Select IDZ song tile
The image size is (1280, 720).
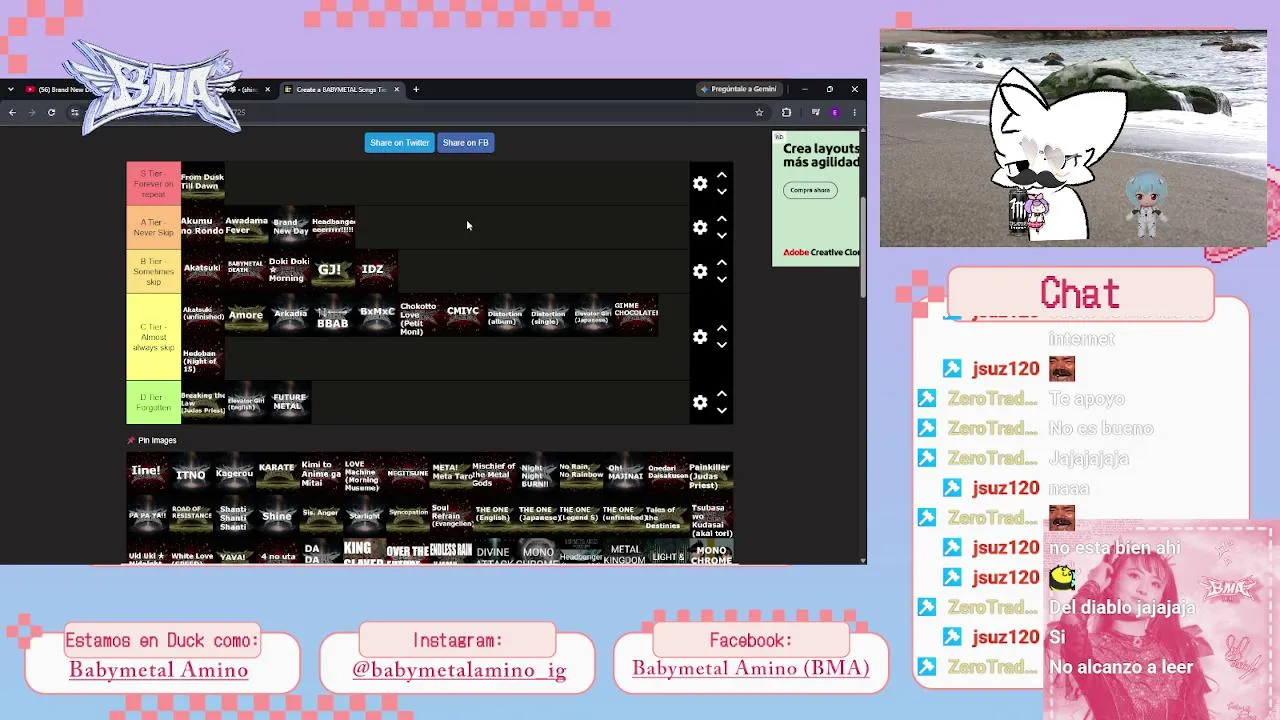pyautogui.click(x=376, y=271)
